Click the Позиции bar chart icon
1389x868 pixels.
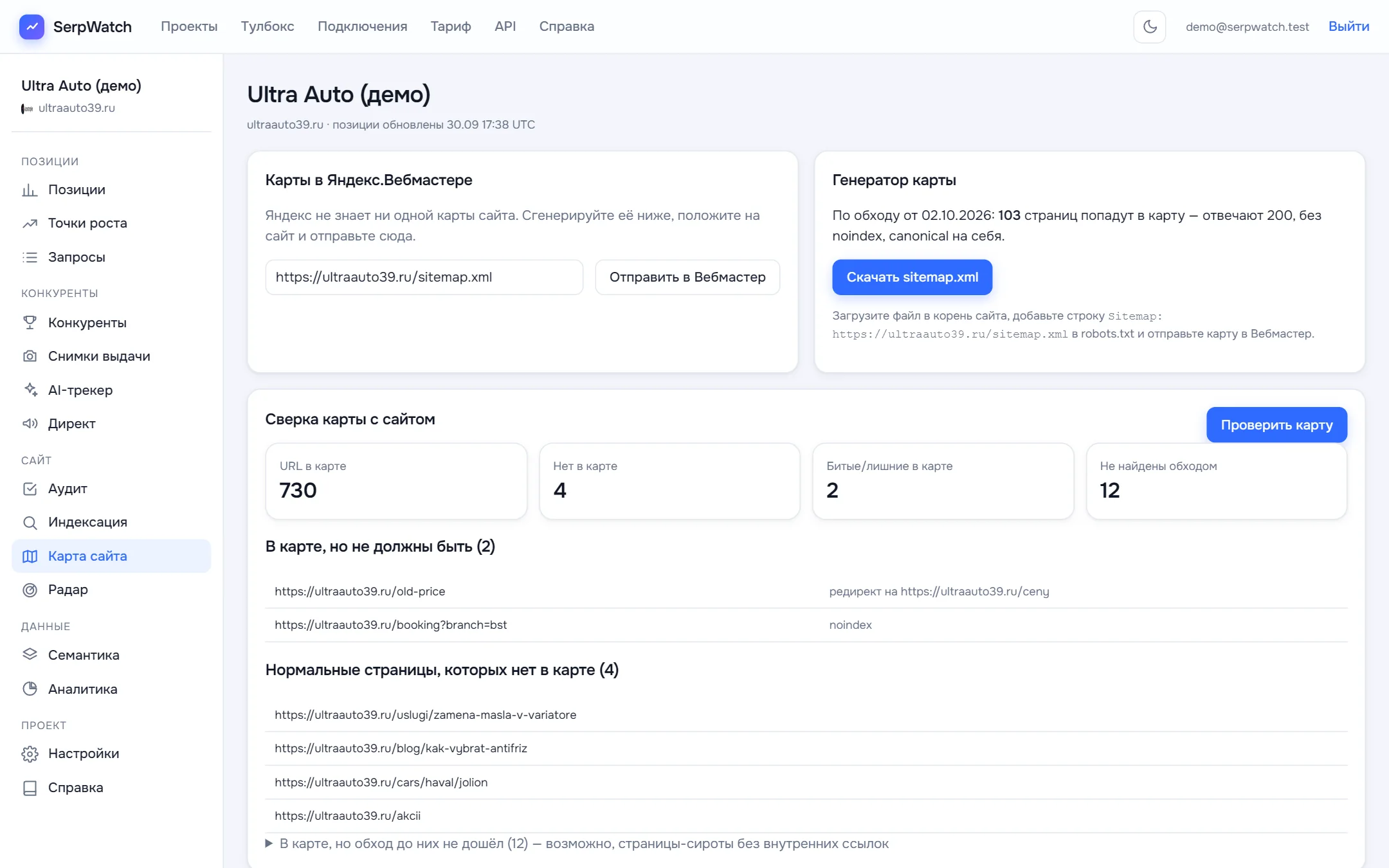(30, 190)
